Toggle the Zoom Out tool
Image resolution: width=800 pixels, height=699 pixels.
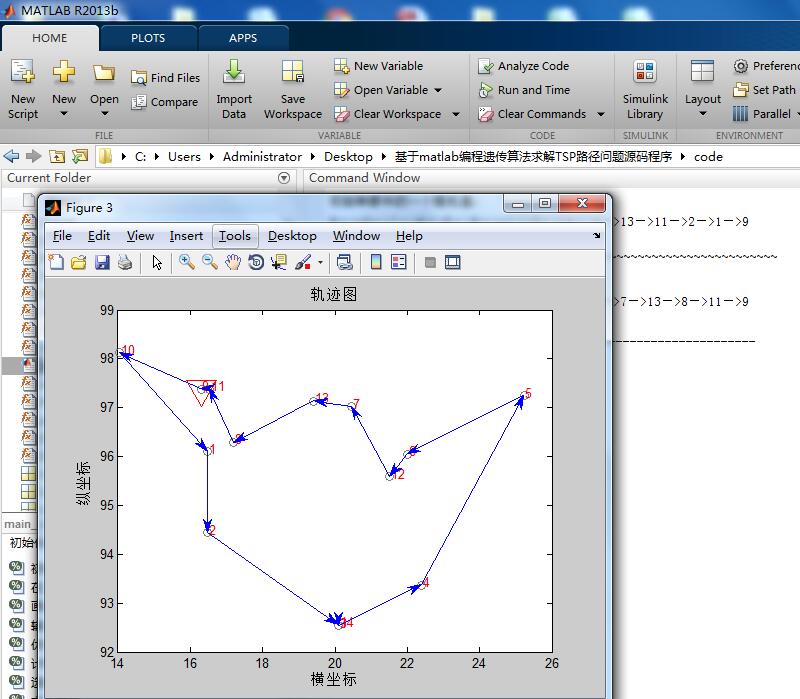click(x=210, y=262)
